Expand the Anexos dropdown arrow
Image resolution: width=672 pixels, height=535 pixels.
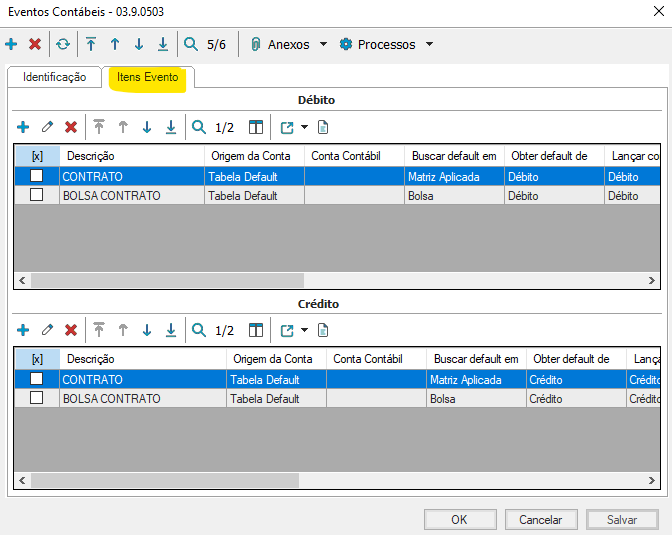click(324, 44)
